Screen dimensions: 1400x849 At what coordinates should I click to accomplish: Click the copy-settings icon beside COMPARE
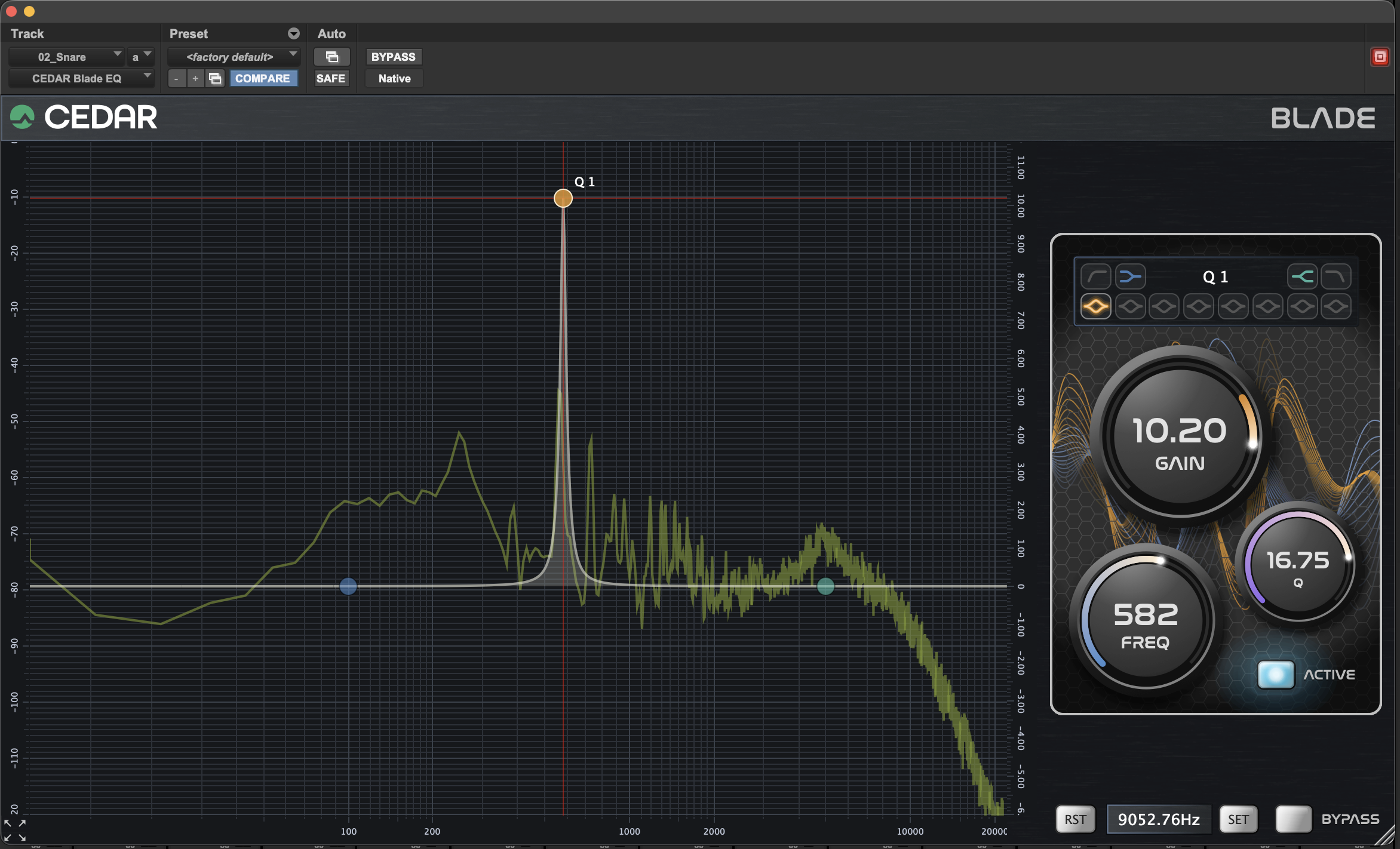pos(215,78)
